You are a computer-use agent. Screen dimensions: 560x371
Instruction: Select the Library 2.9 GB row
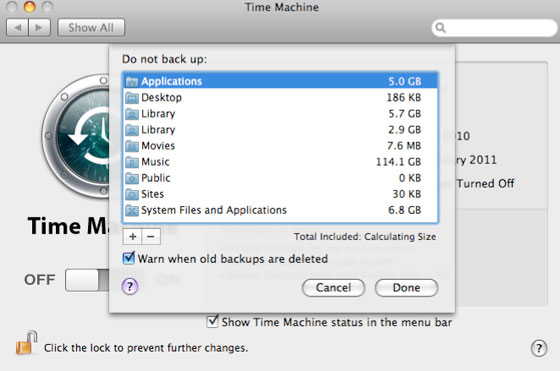(x=280, y=130)
